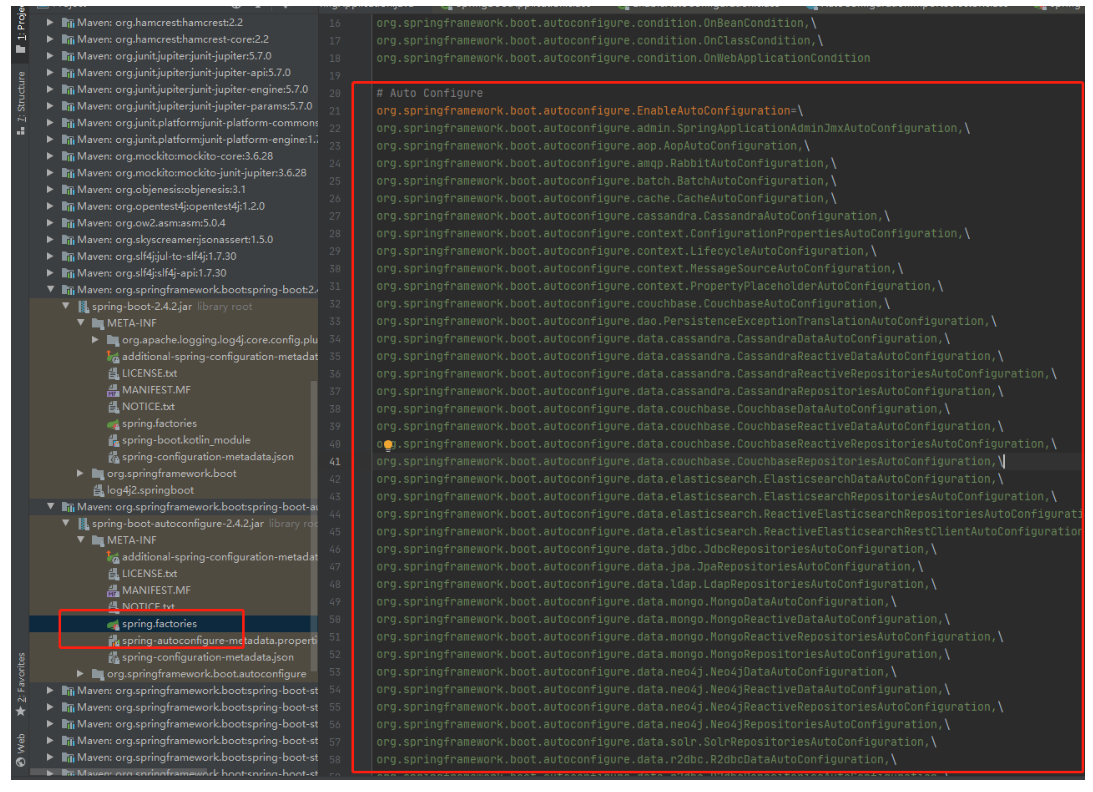Open the Web tool window tab
Viewport: 1093px width, 792px height.
tap(20, 749)
